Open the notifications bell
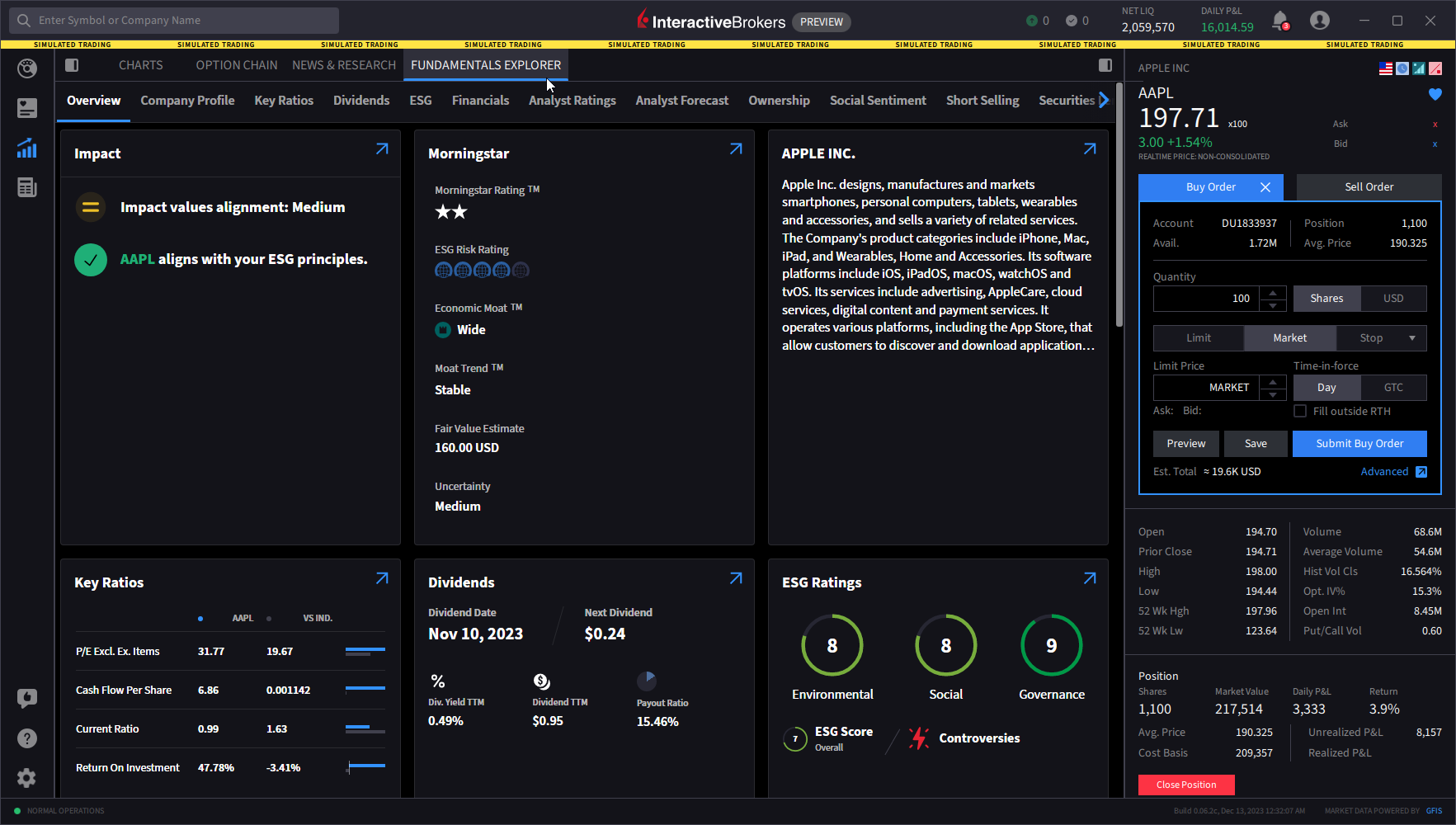This screenshot has height=825, width=1456. 1279,20
